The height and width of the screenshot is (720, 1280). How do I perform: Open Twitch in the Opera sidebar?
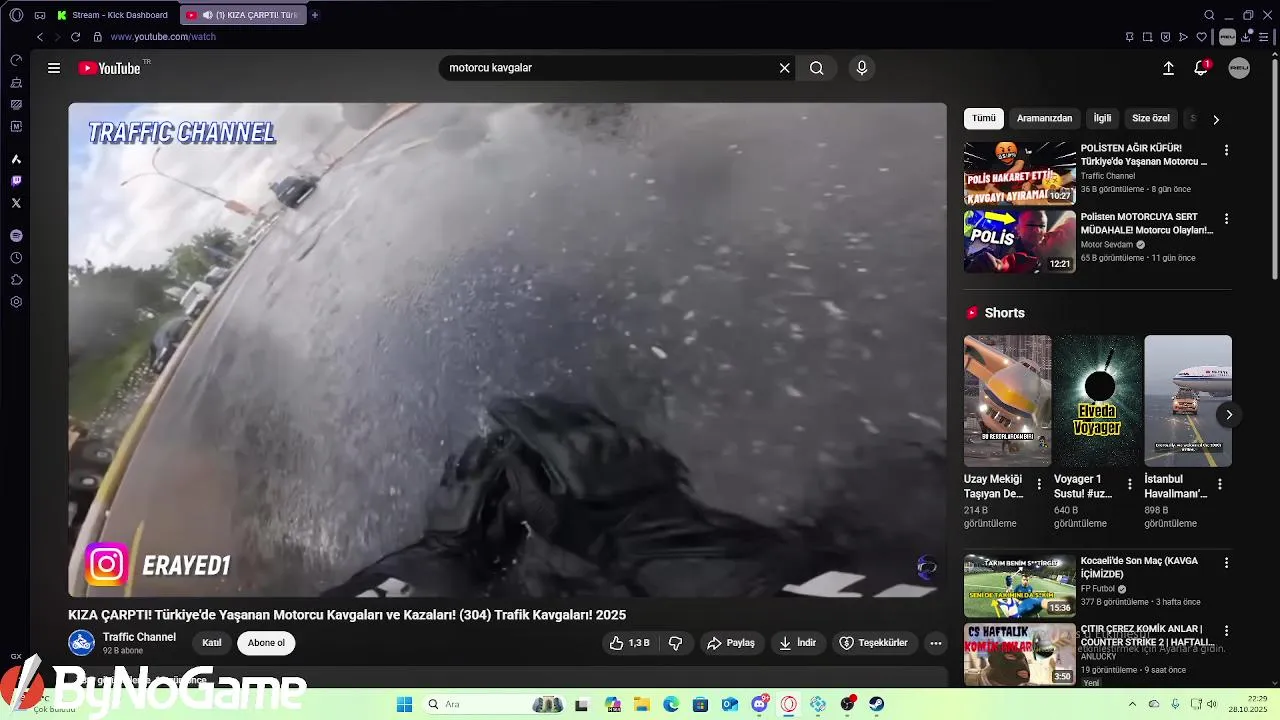pos(16,181)
